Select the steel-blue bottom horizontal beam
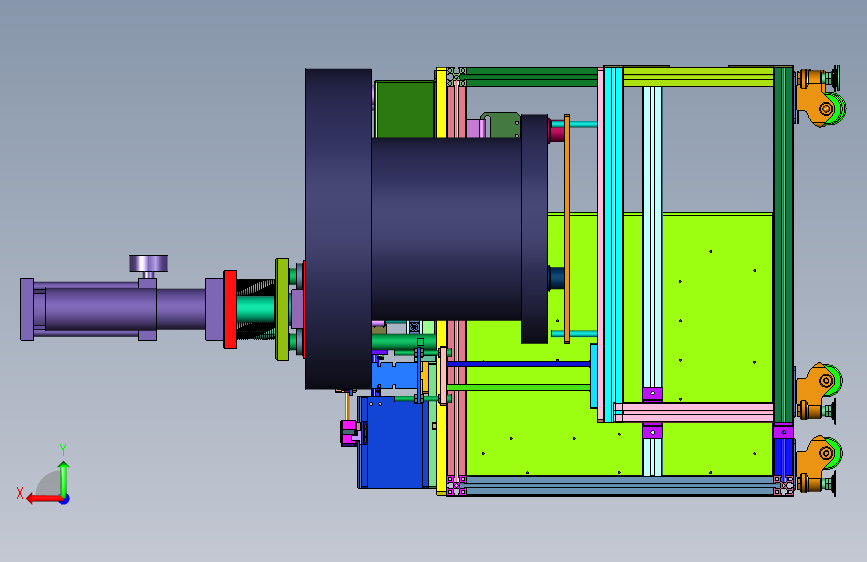867x562 pixels. coord(619,486)
